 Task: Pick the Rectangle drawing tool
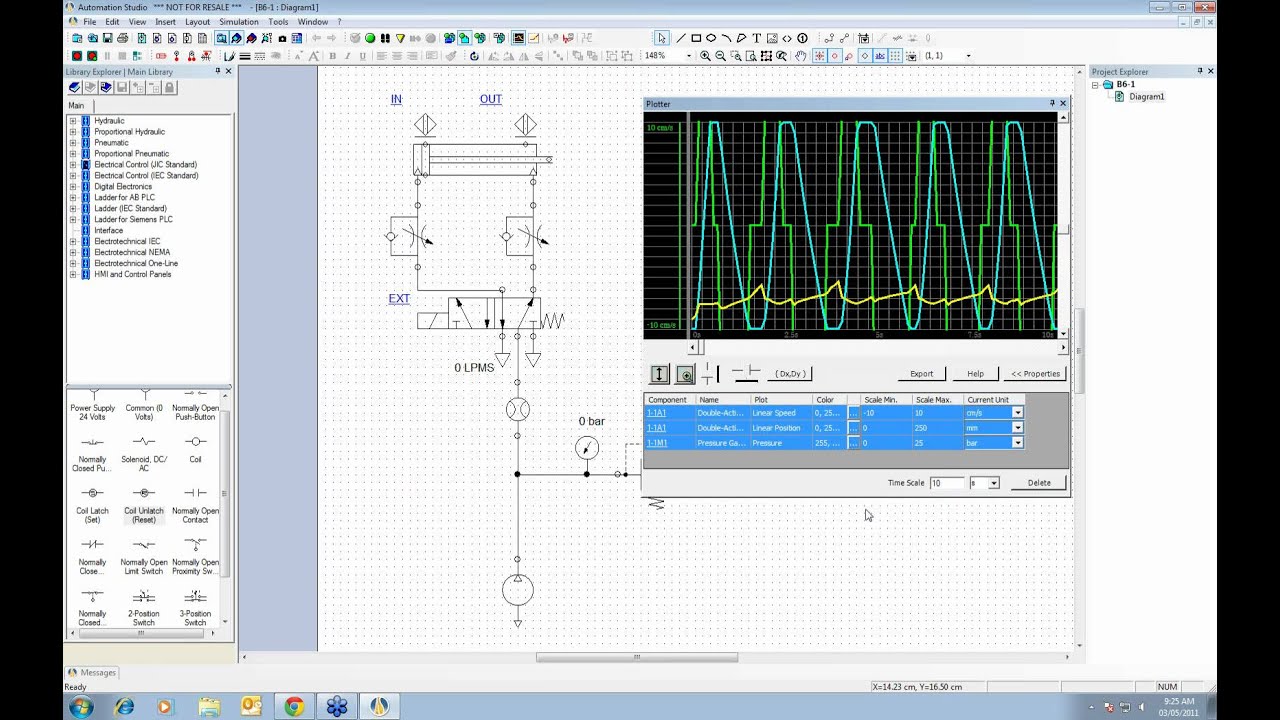[696, 38]
